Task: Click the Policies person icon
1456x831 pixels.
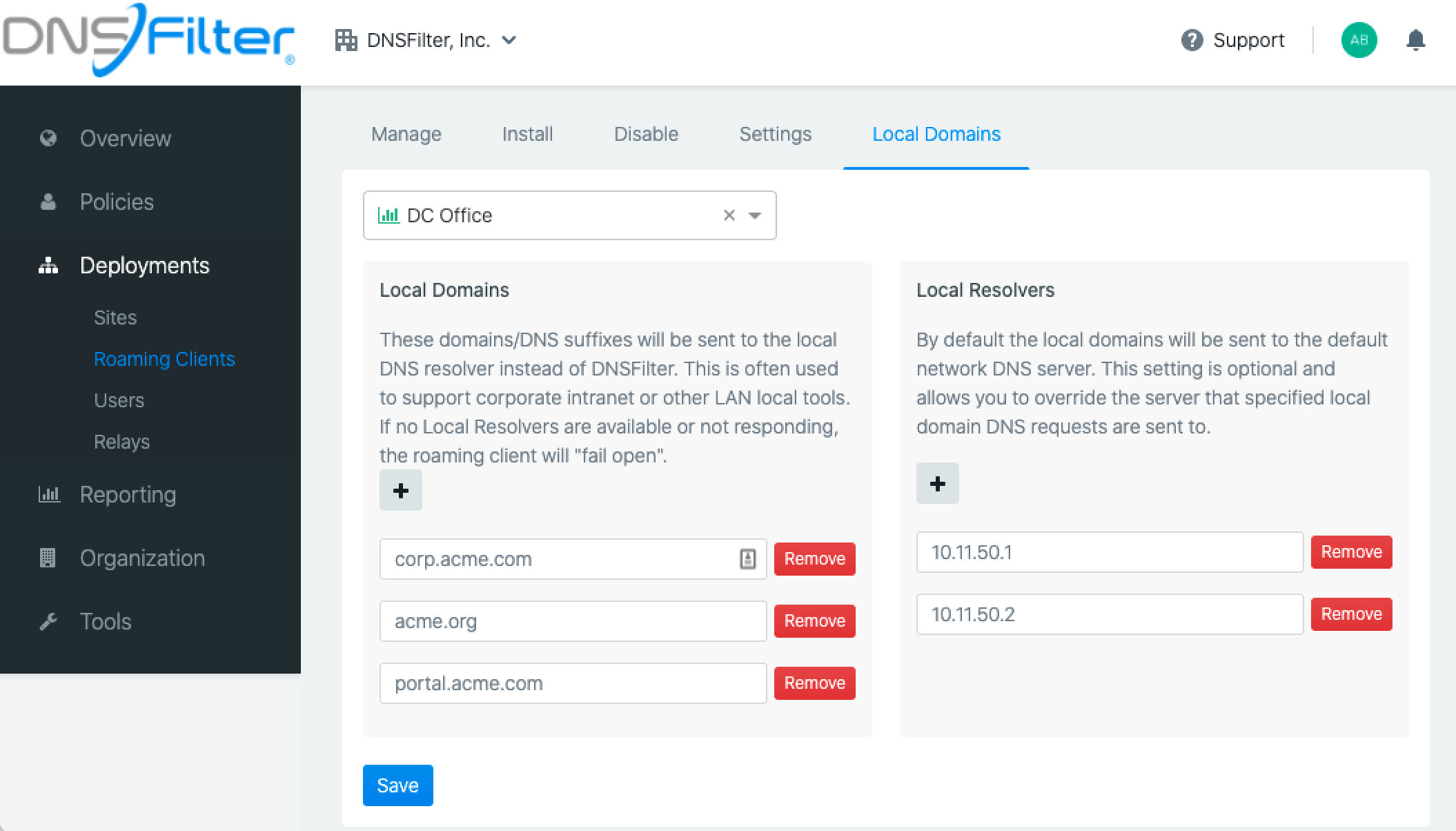Action: [x=48, y=202]
